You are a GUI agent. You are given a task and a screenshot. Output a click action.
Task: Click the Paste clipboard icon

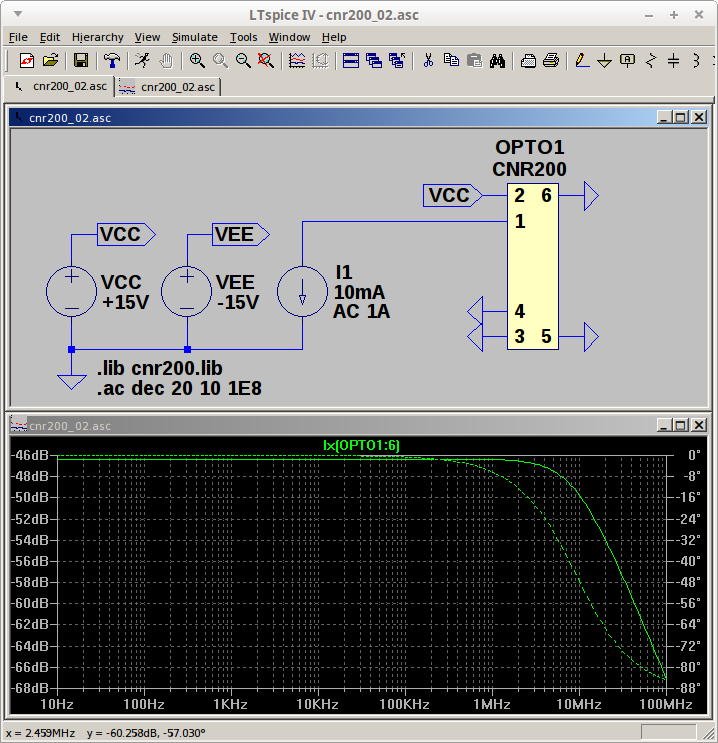click(474, 61)
